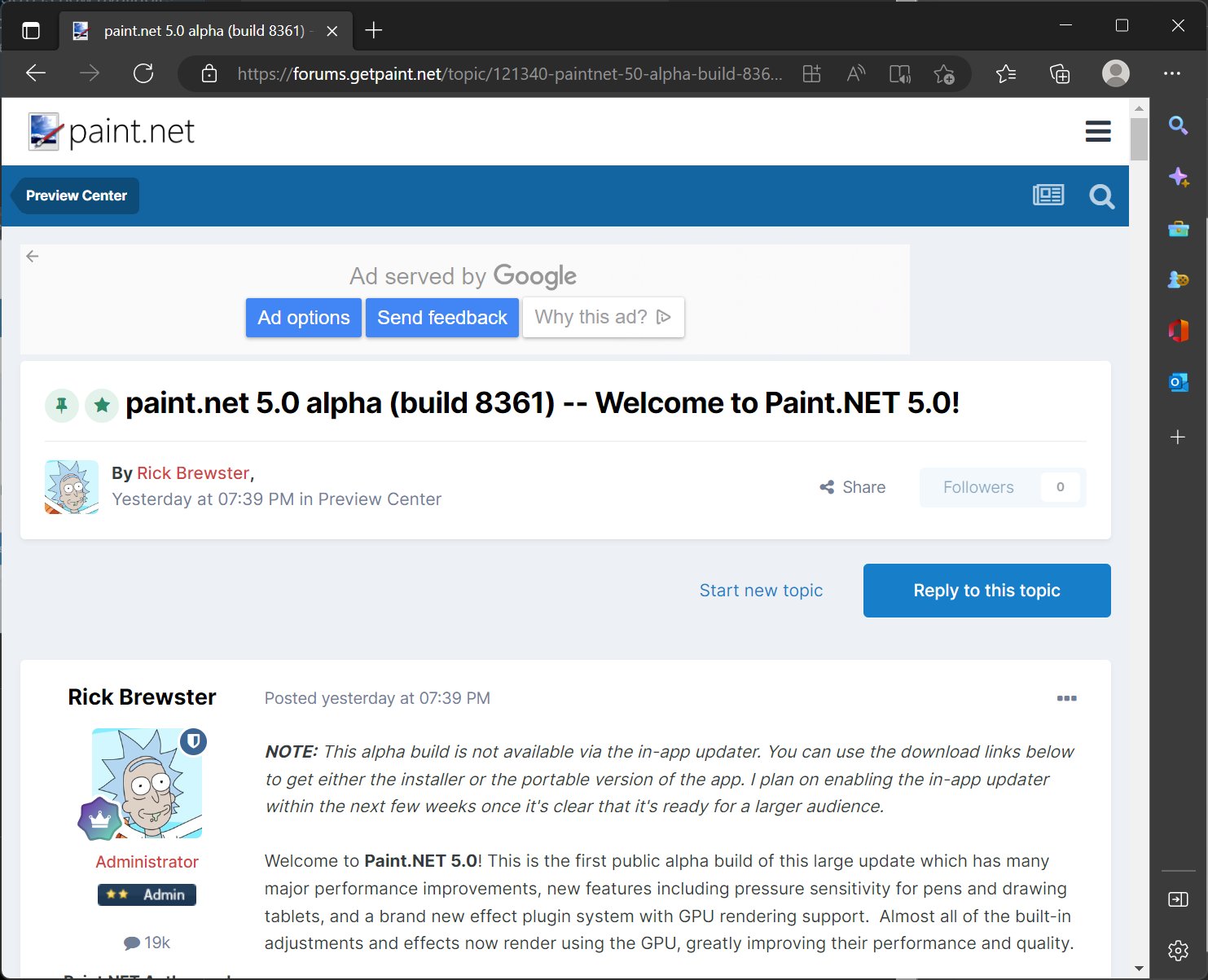This screenshot has width=1208, height=980.
Task: Click small Rick avatar in topic header
Action: [x=72, y=486]
